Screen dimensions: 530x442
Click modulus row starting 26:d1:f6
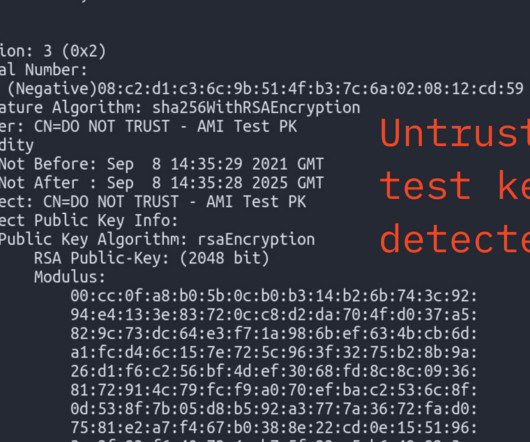coord(273,372)
